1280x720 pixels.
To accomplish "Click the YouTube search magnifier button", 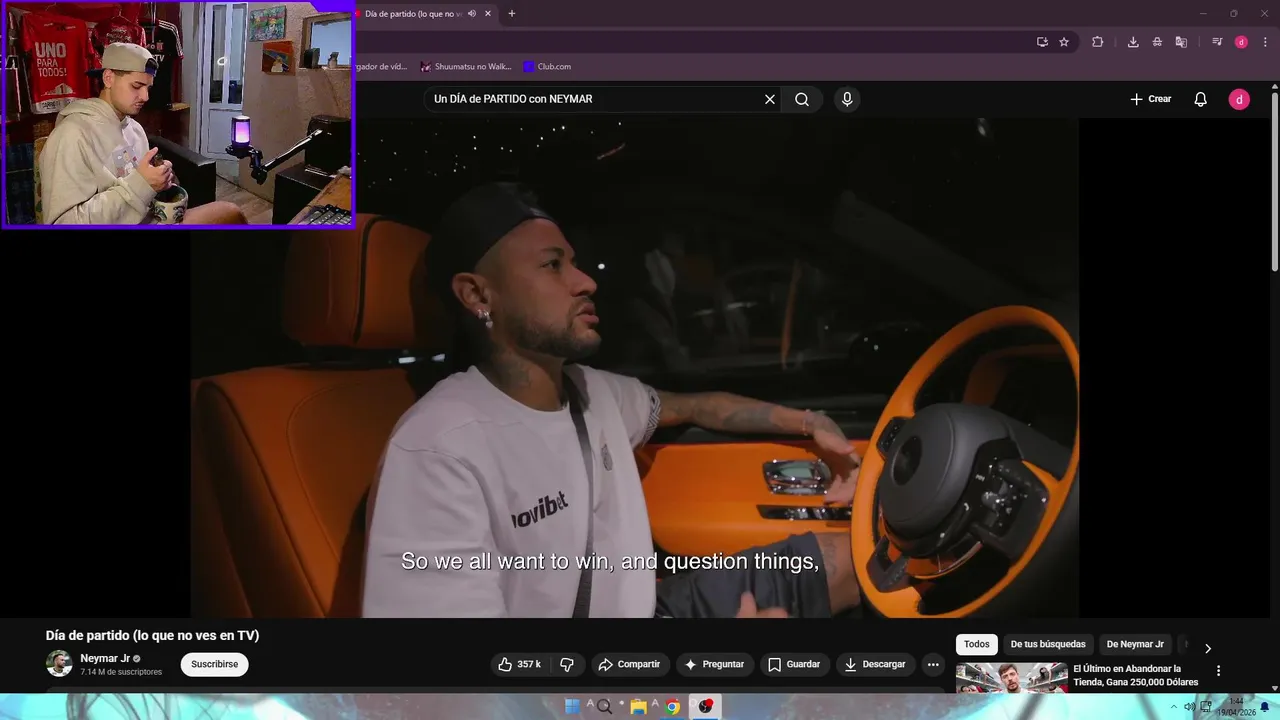I will (x=802, y=99).
